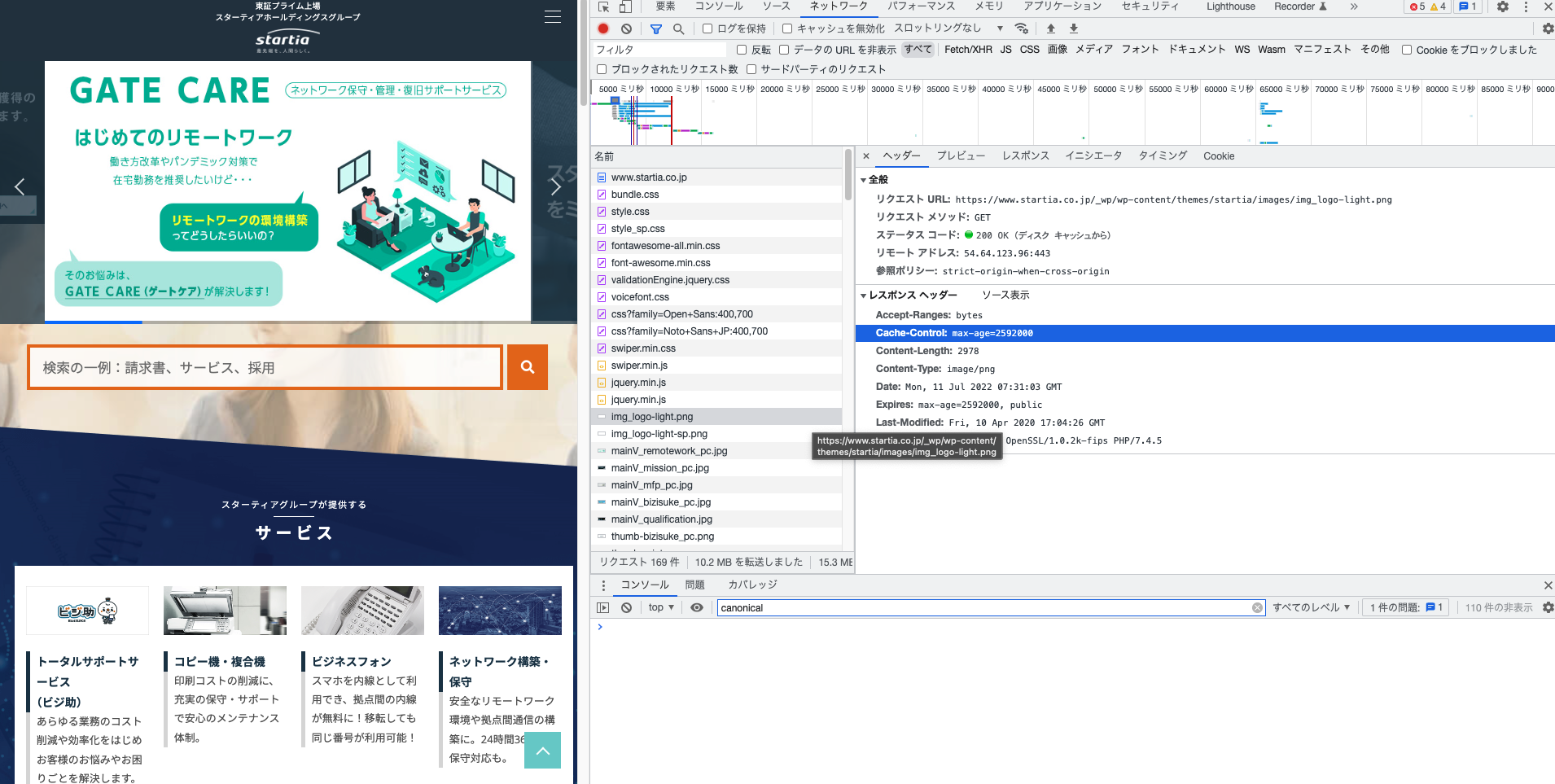
Task: Clear the console filter text
Action: point(1257,607)
